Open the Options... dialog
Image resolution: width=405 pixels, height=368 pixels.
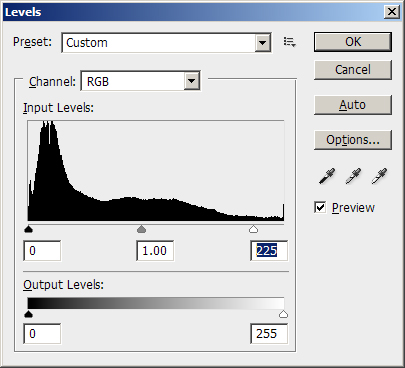pyautogui.click(x=353, y=140)
